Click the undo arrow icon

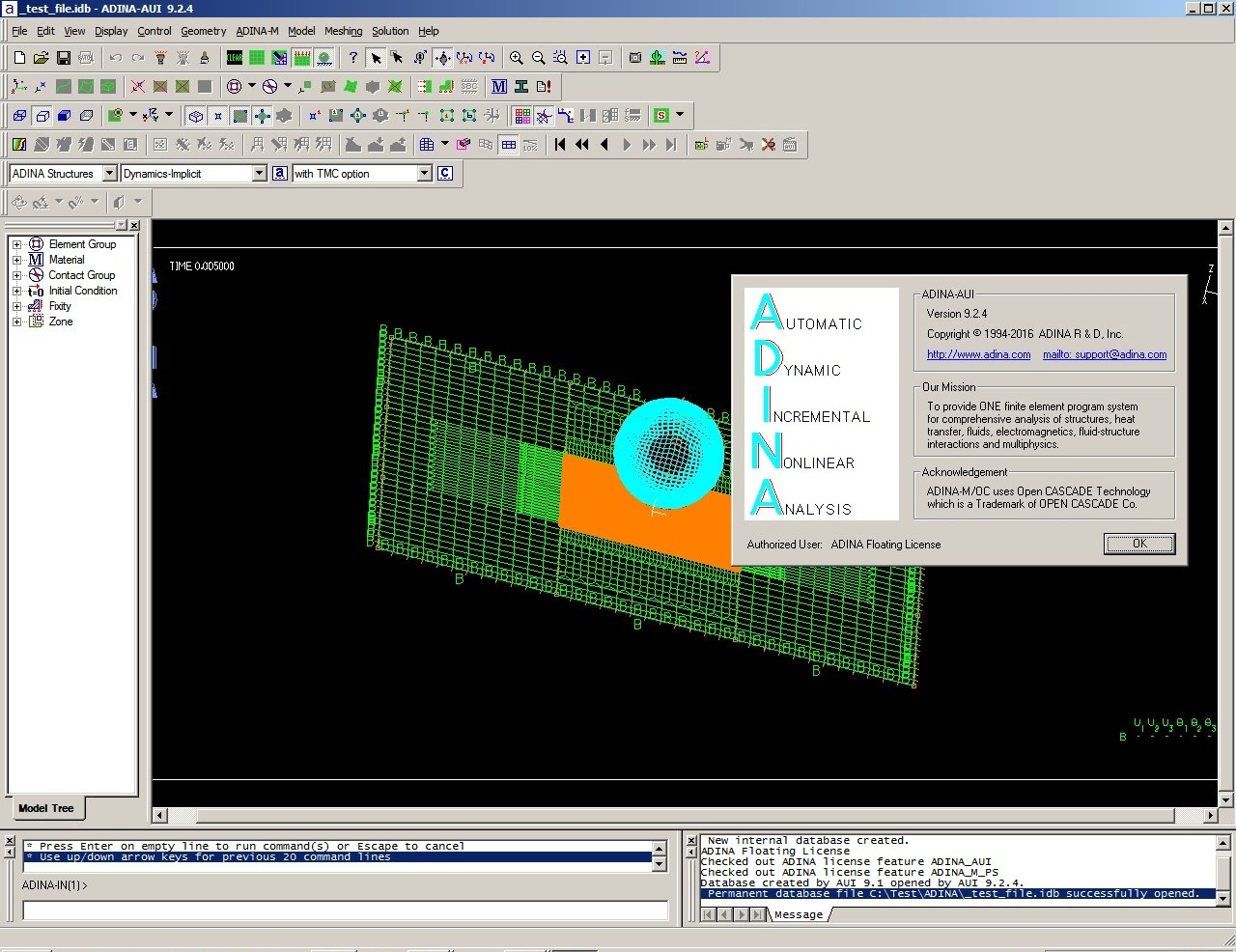pyautogui.click(x=115, y=58)
